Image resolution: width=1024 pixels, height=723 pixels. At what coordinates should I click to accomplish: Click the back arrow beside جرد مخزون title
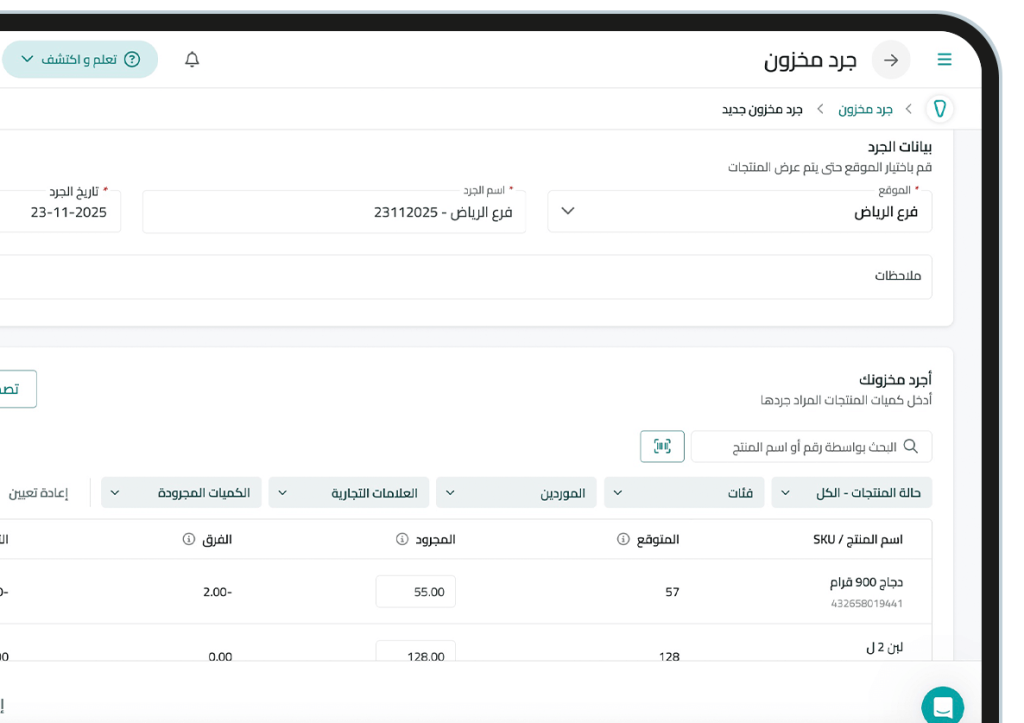[890, 60]
